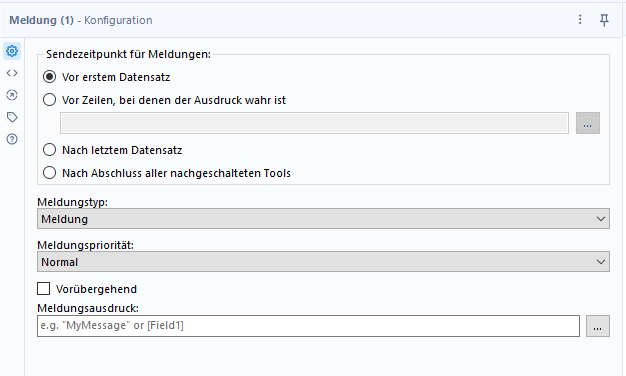Enable the Vorübergehend checkbox
The width and height of the screenshot is (626, 376).
44,289
